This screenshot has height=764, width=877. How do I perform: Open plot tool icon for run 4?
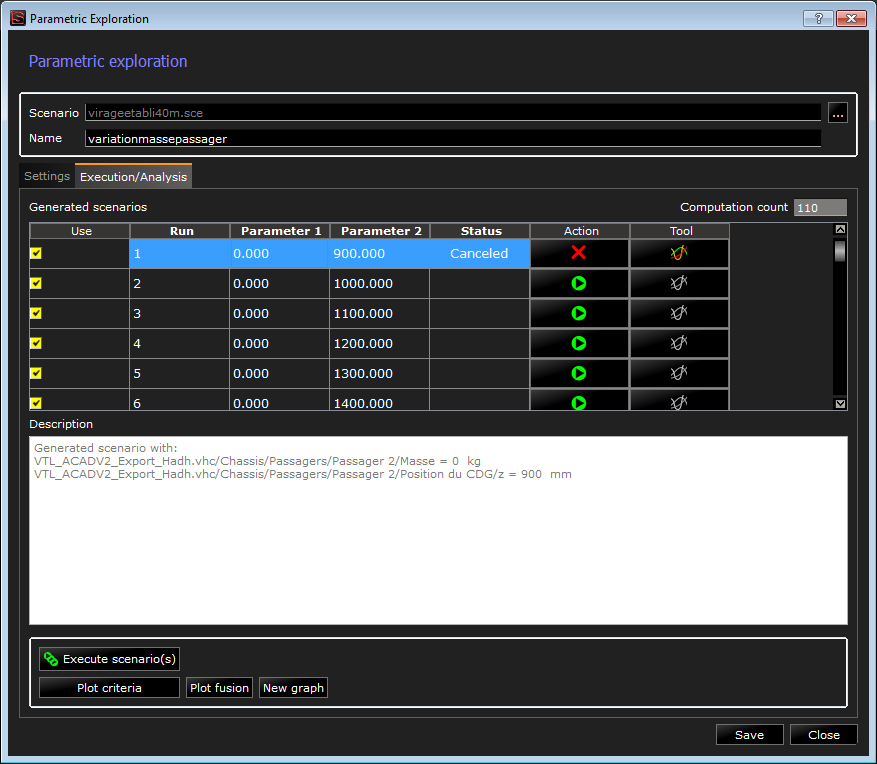[x=679, y=343]
